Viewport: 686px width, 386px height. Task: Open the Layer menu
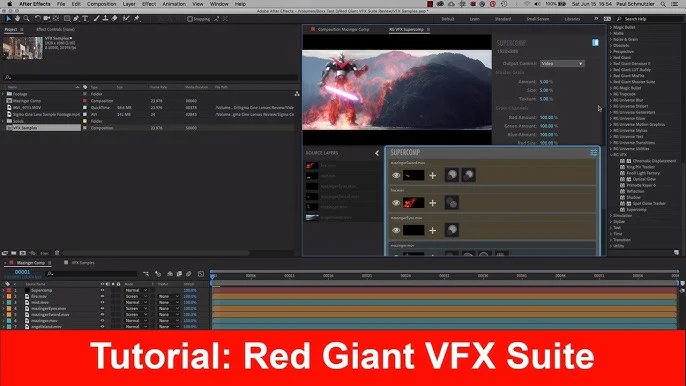129,4
